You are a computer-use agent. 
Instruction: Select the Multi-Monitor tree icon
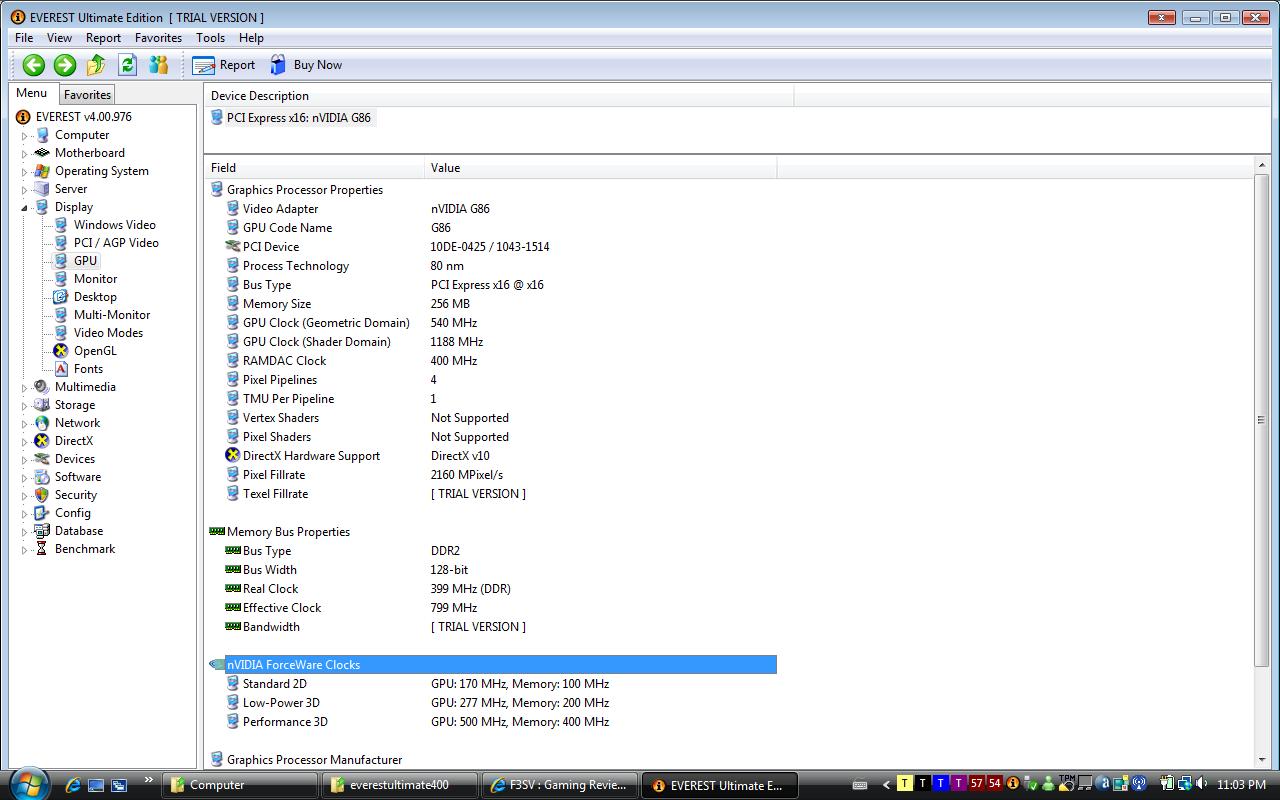coord(61,315)
